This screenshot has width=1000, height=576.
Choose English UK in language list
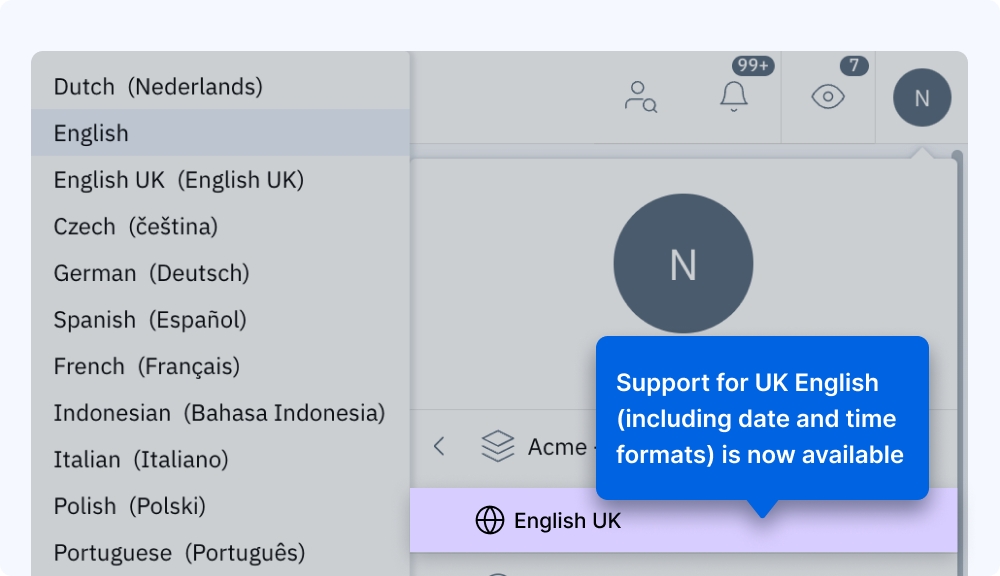[x=178, y=180]
